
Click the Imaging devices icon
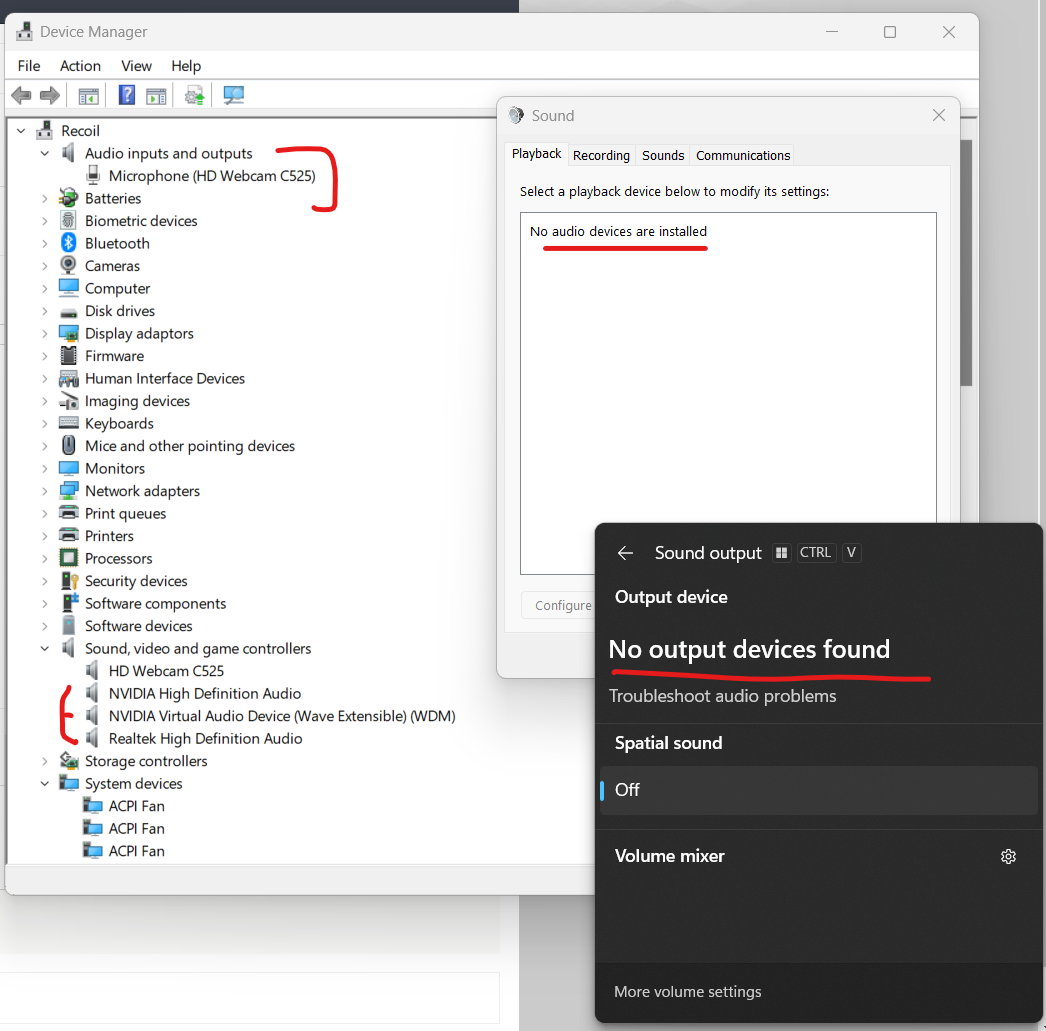pyautogui.click(x=68, y=401)
